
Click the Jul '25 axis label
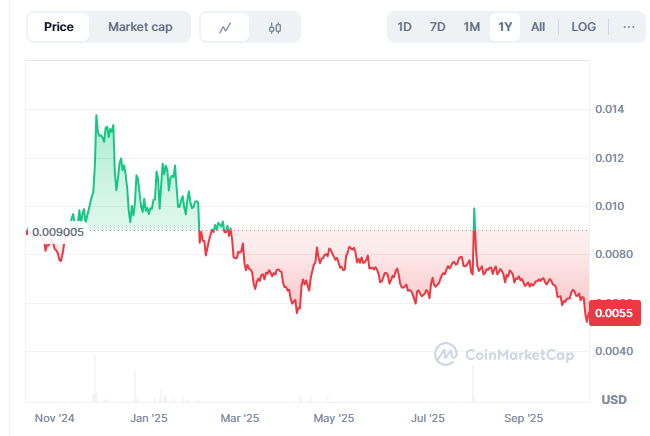(428, 417)
